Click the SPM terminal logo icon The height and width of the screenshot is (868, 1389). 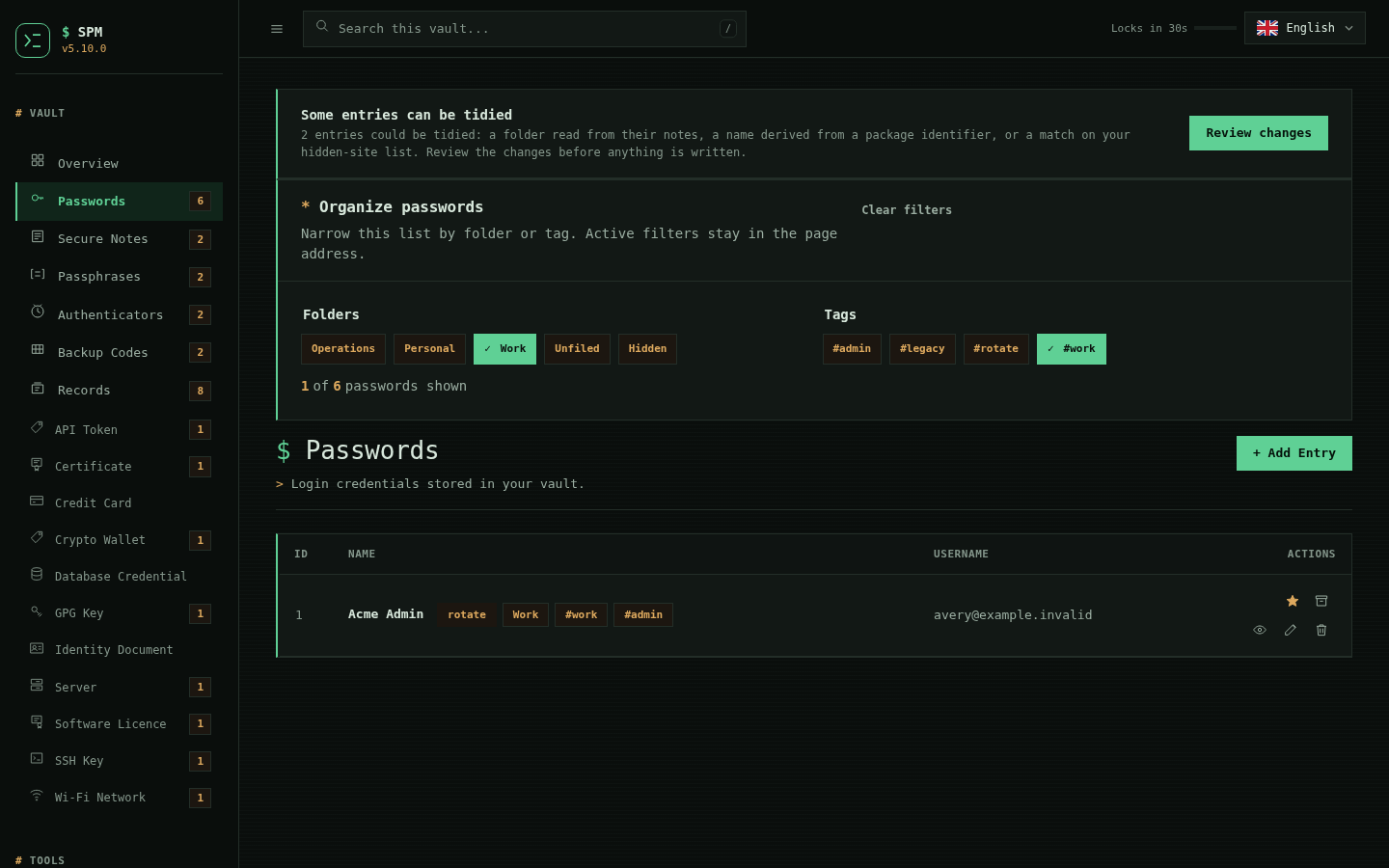coord(33,41)
